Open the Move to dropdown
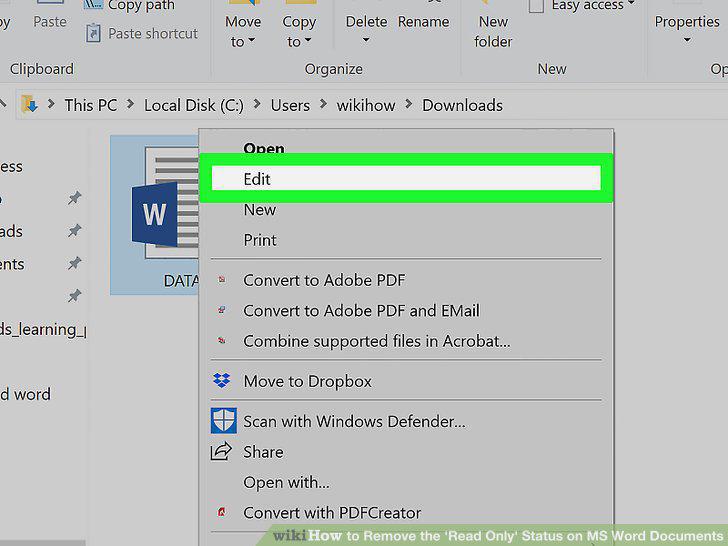Image resolution: width=728 pixels, height=546 pixels. pyautogui.click(x=243, y=31)
